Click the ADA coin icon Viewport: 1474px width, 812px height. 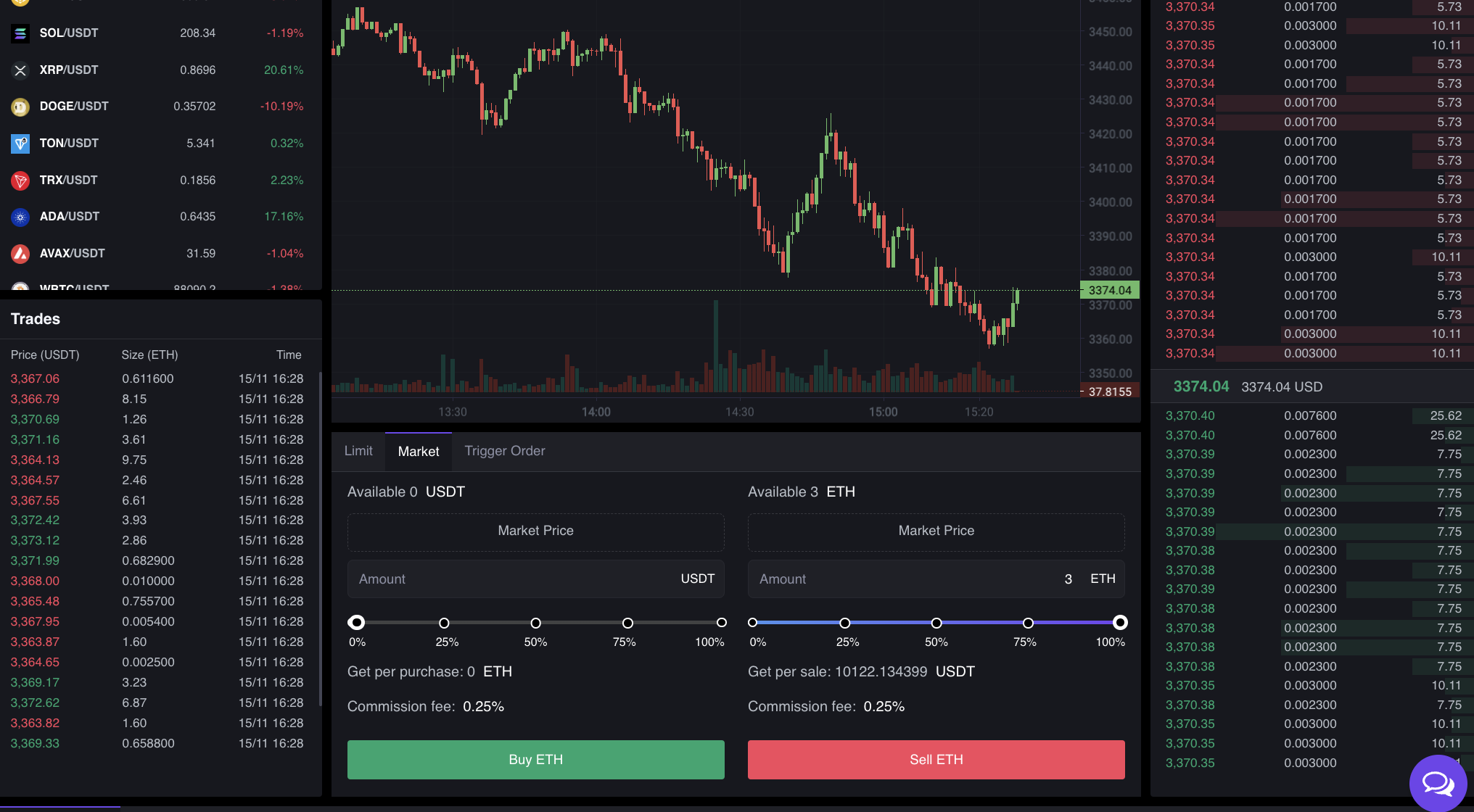click(20, 217)
